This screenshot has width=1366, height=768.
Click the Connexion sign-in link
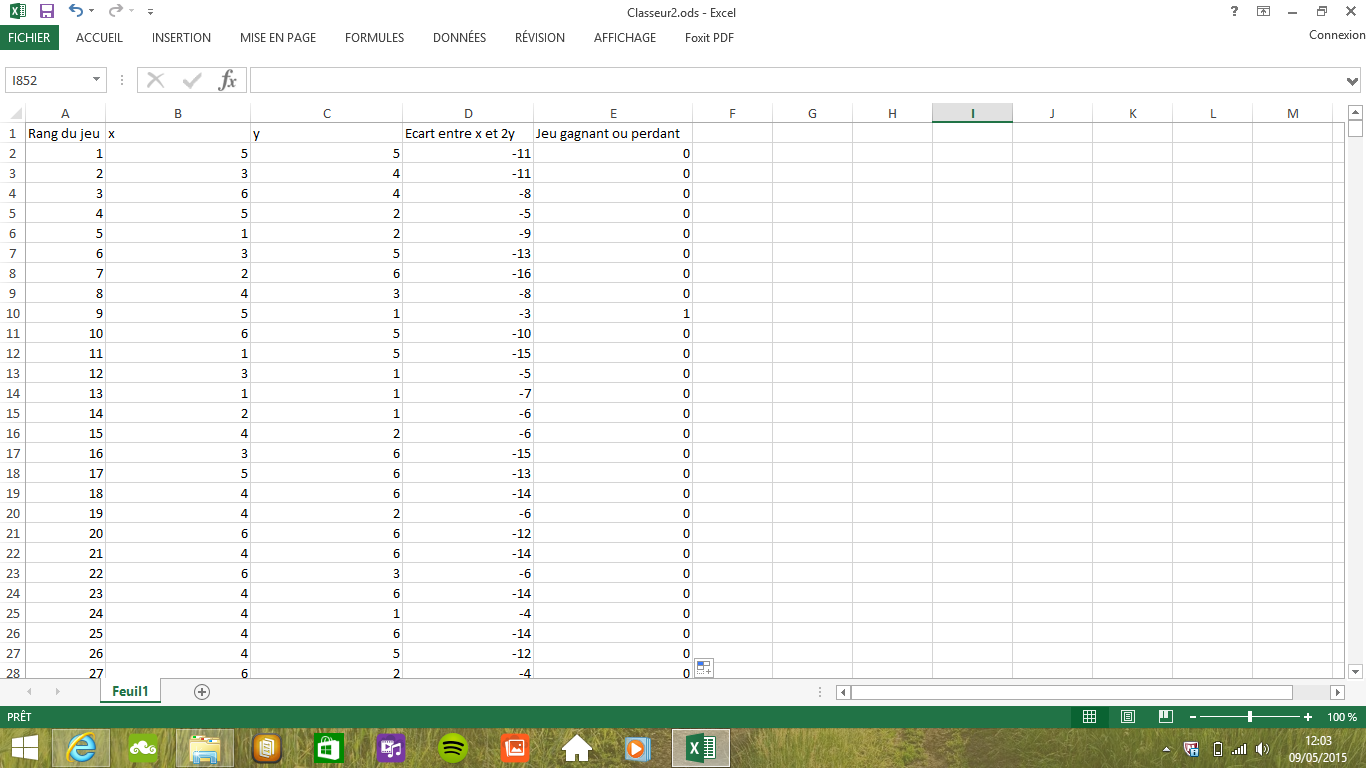click(x=1336, y=35)
